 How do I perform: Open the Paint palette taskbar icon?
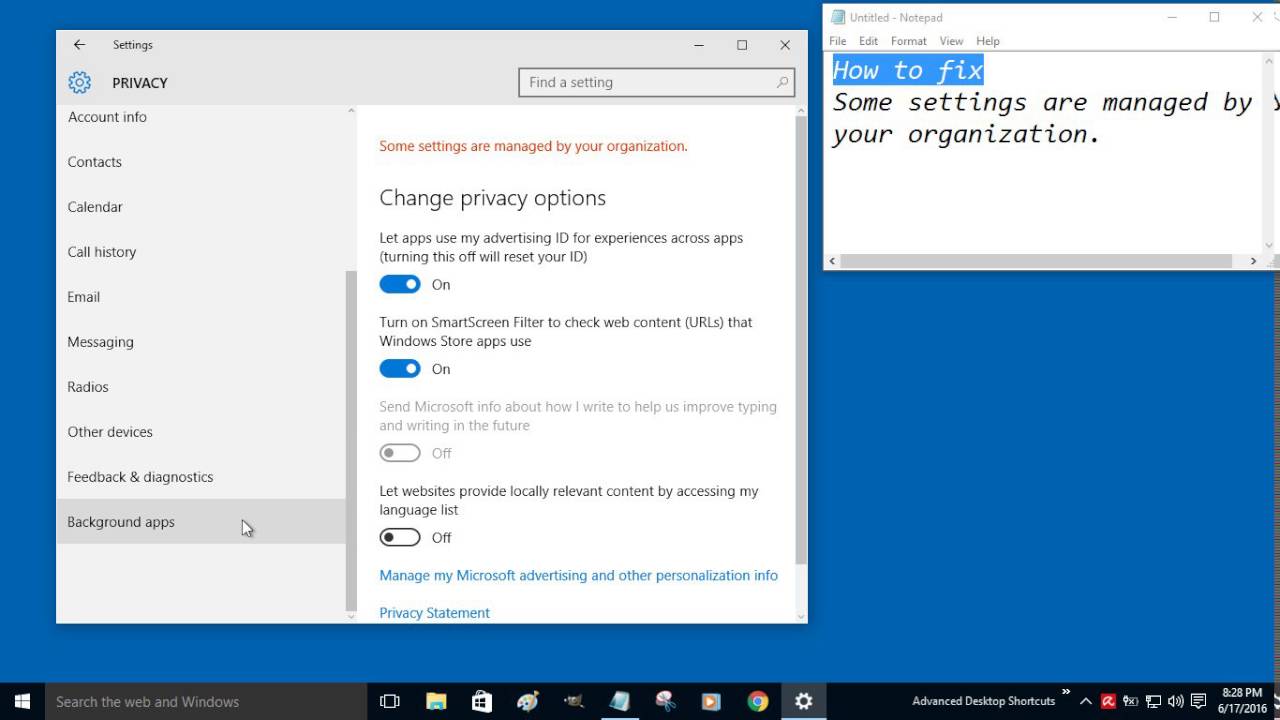click(x=527, y=701)
